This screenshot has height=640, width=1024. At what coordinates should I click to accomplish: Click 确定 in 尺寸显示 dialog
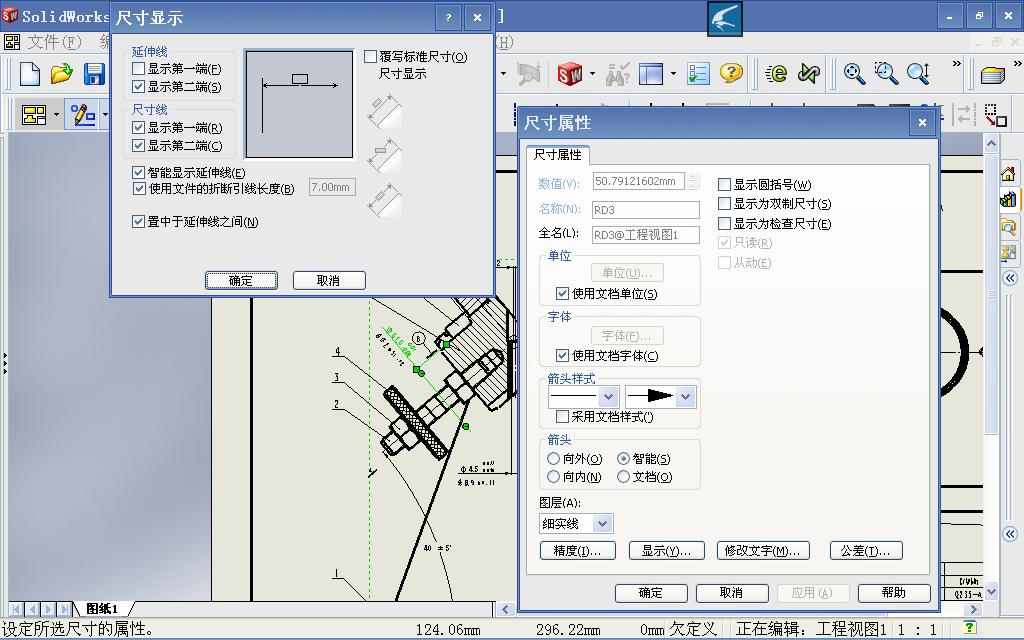[241, 280]
